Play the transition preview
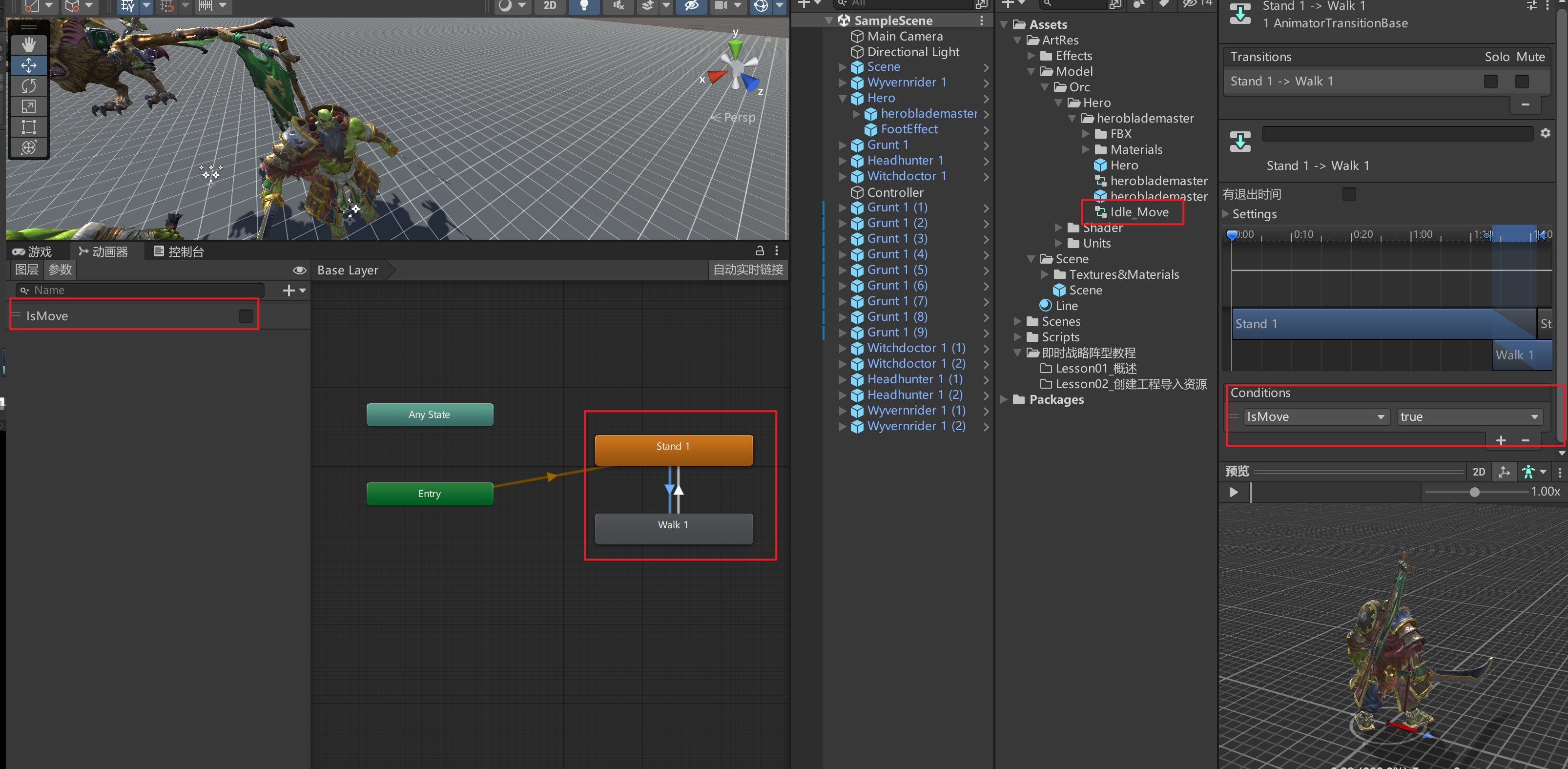Screen dimensions: 1568x769 (x=1233, y=492)
